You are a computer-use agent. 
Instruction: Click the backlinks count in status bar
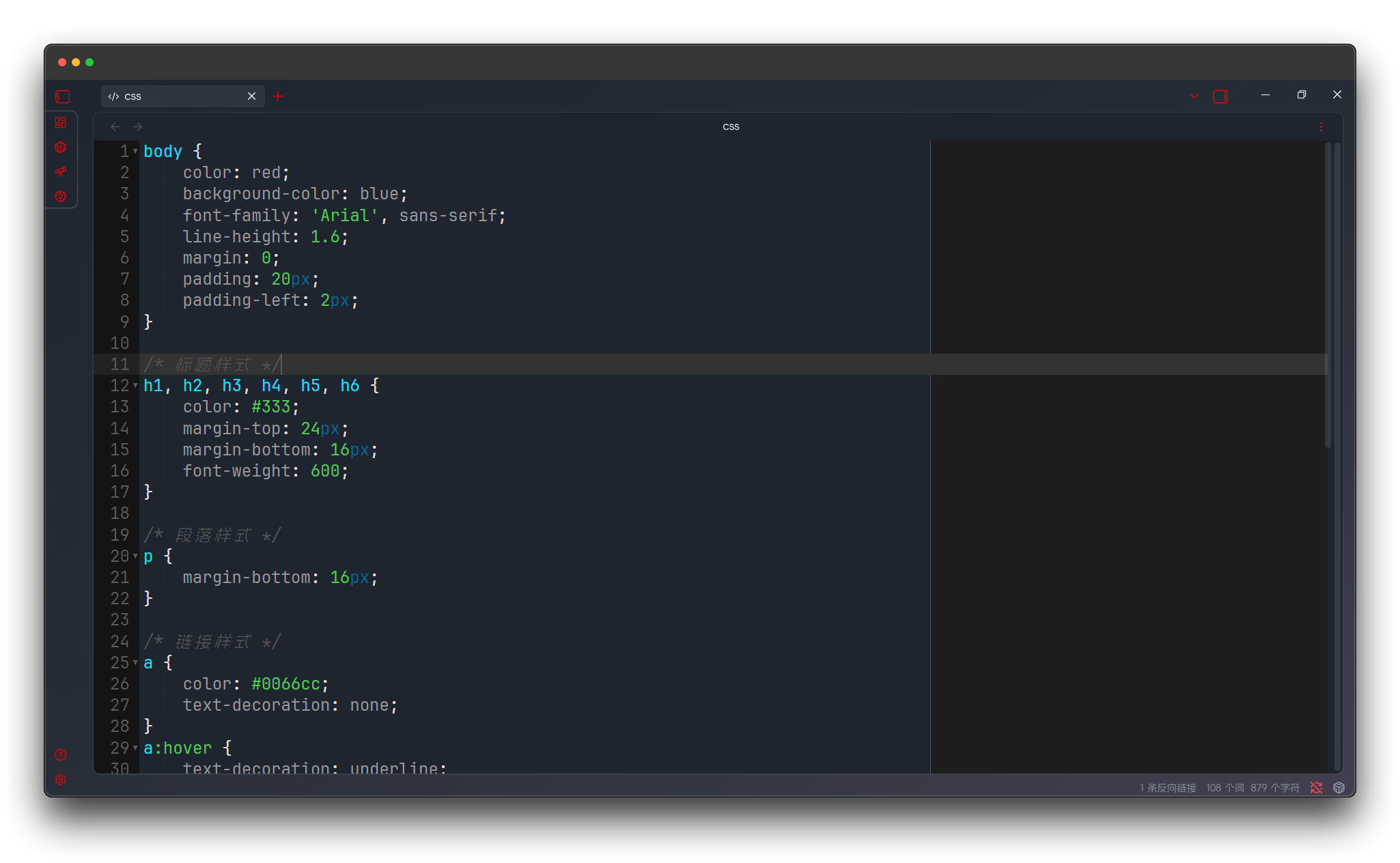(x=1168, y=788)
